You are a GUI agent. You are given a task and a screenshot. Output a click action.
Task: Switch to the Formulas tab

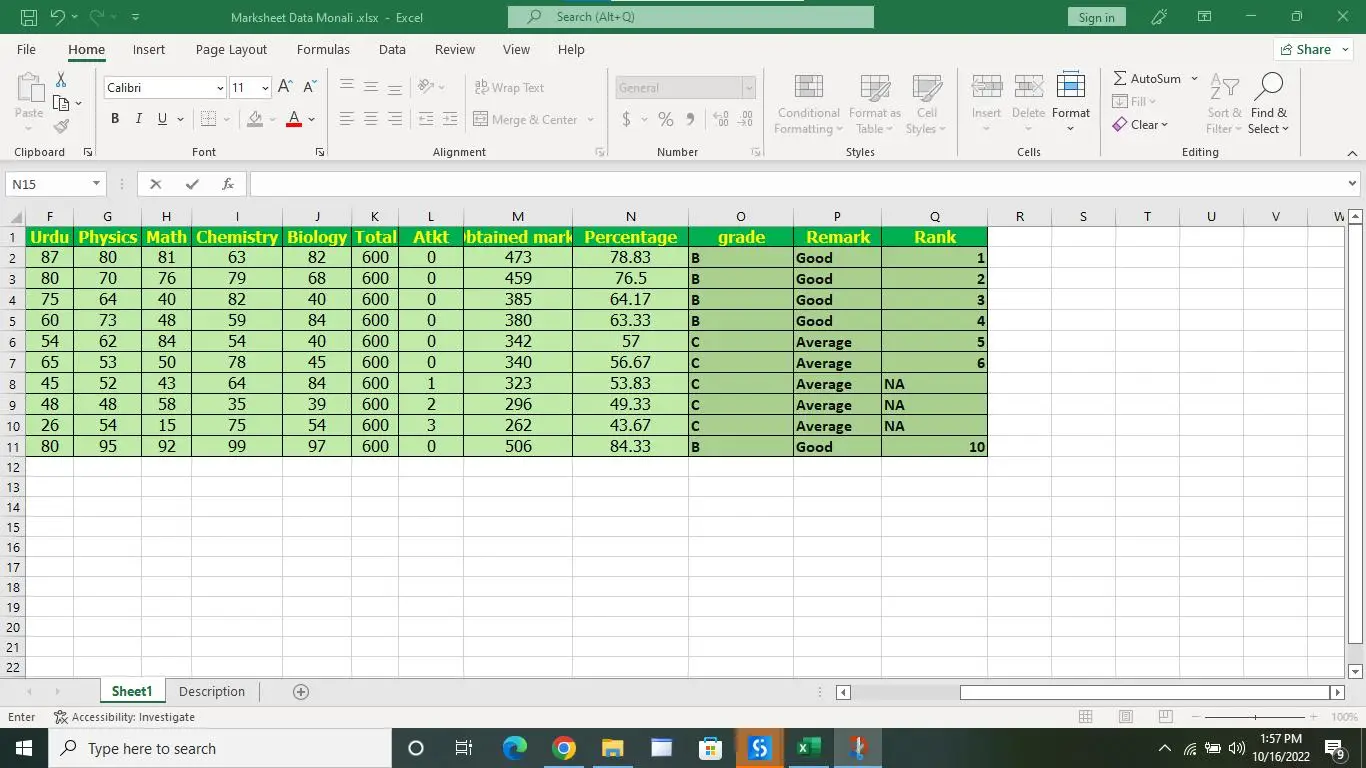[x=323, y=49]
